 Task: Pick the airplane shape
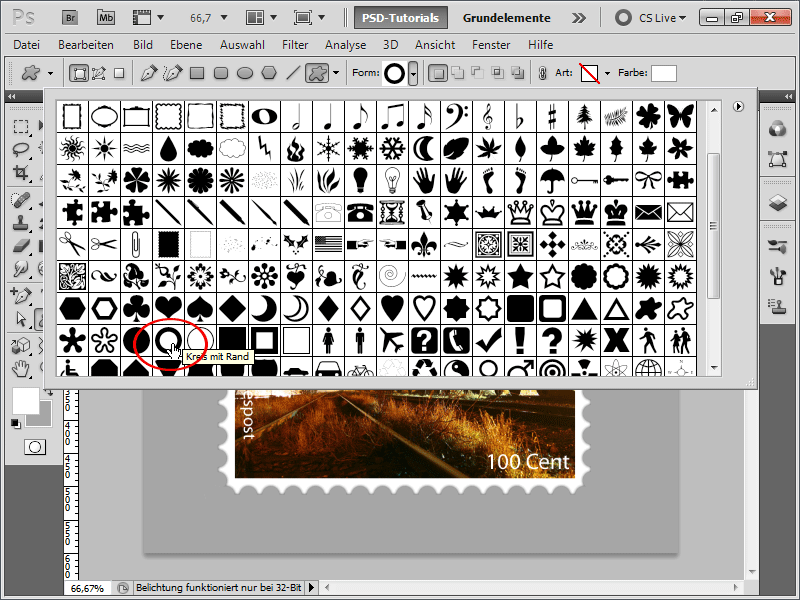(x=392, y=340)
